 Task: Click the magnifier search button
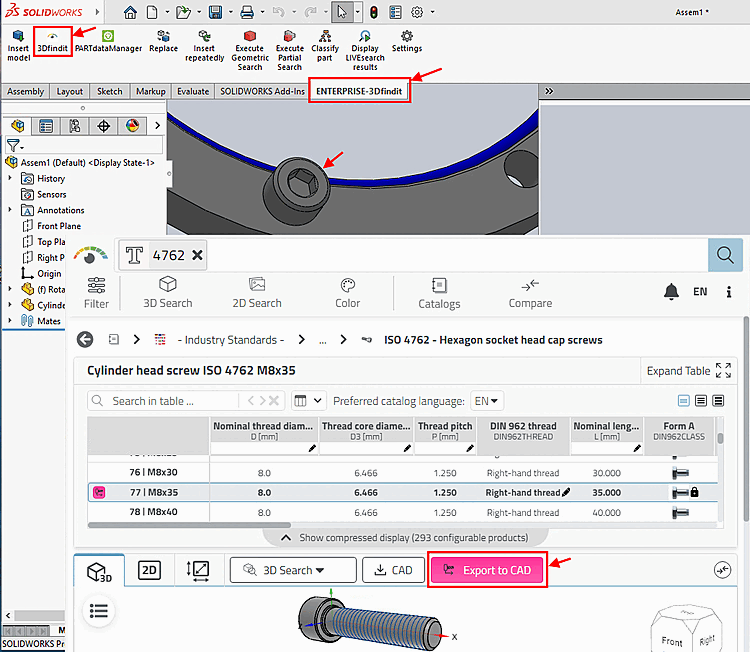725,255
